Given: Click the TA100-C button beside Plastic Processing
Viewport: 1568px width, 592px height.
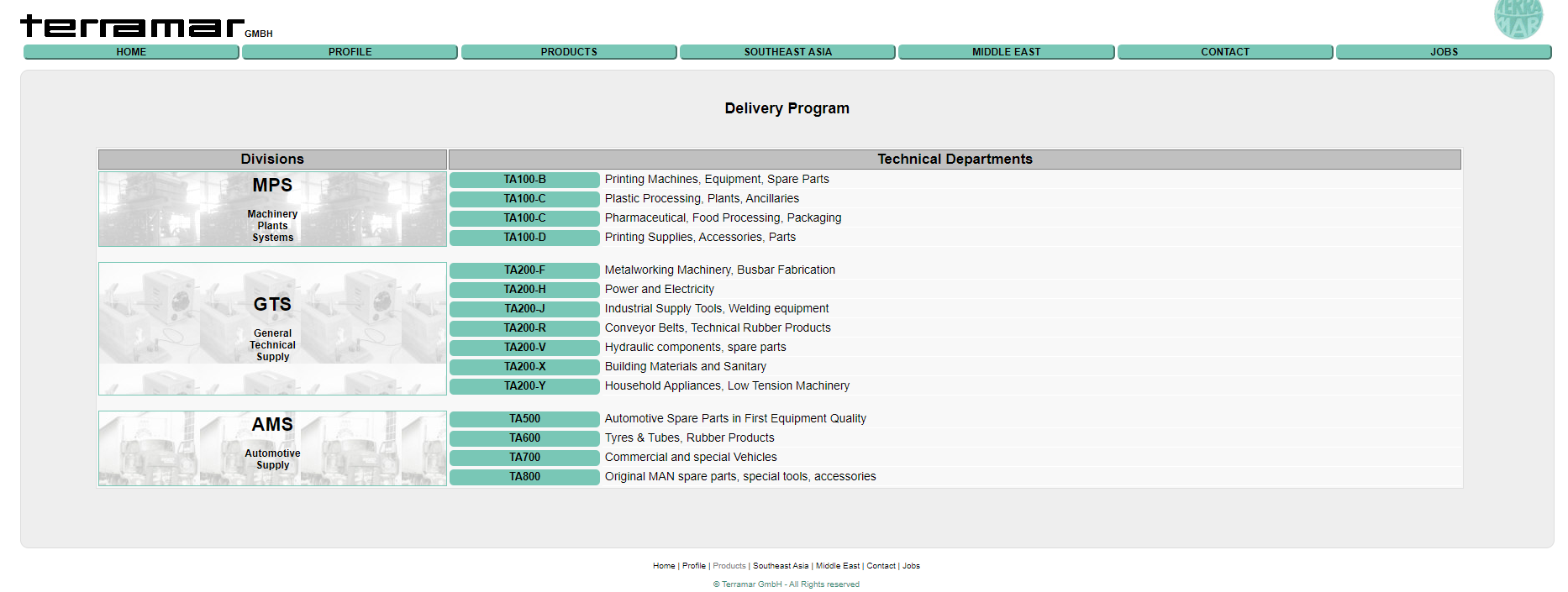Looking at the screenshot, I should tap(524, 199).
